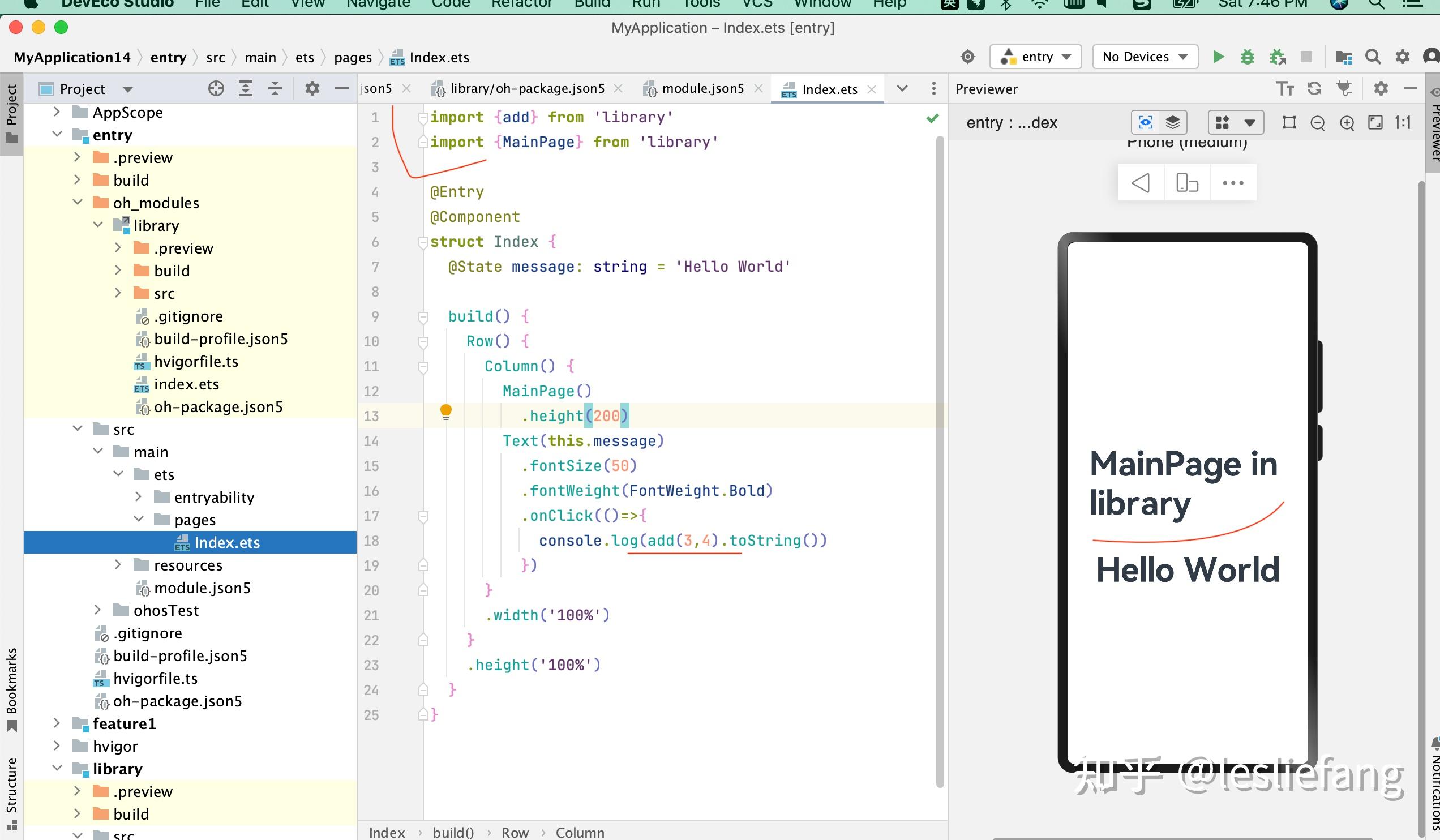Click the code analysis green checkmark

coord(933,118)
